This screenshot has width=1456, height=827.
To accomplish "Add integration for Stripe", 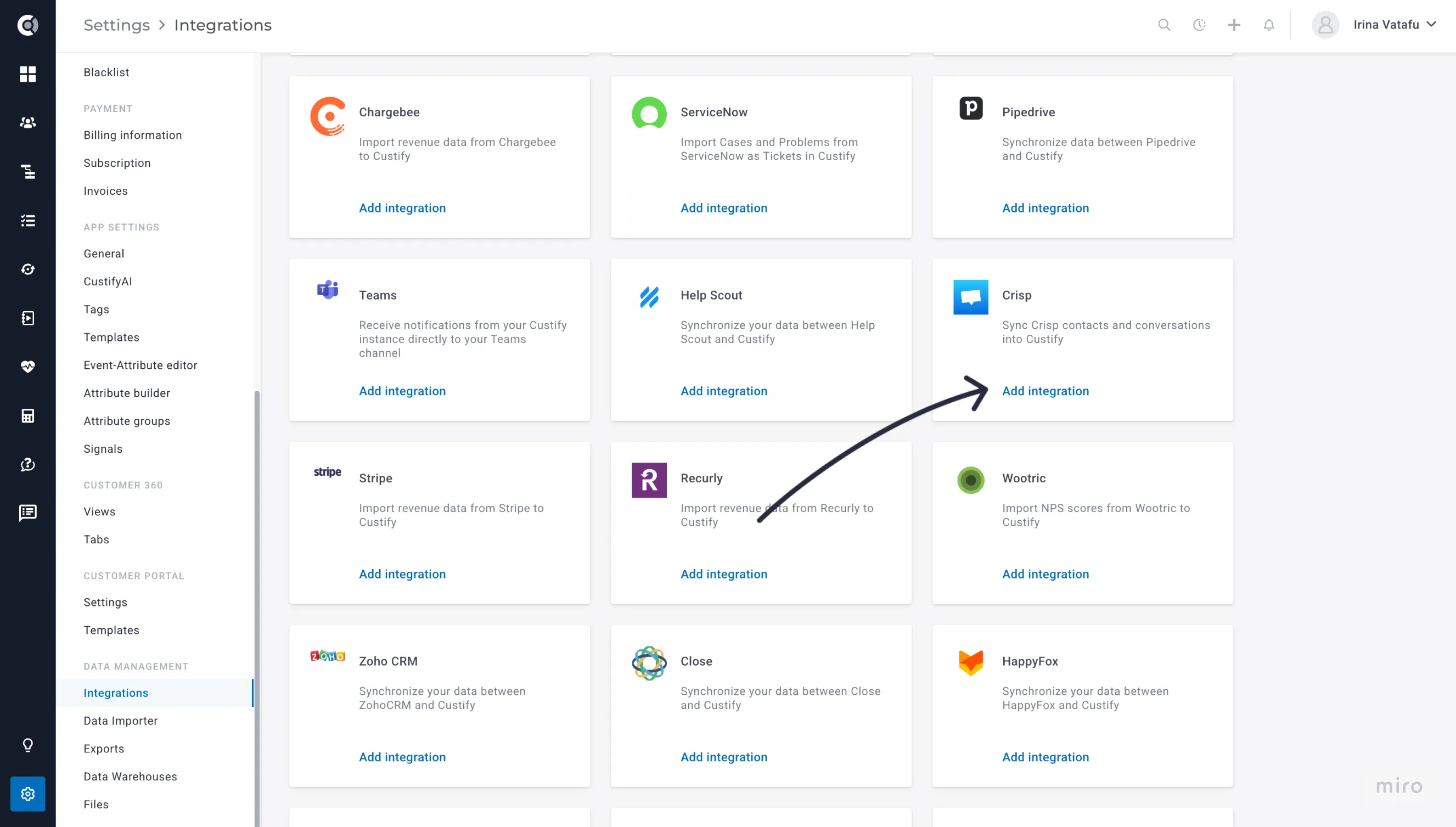I will 402,573.
